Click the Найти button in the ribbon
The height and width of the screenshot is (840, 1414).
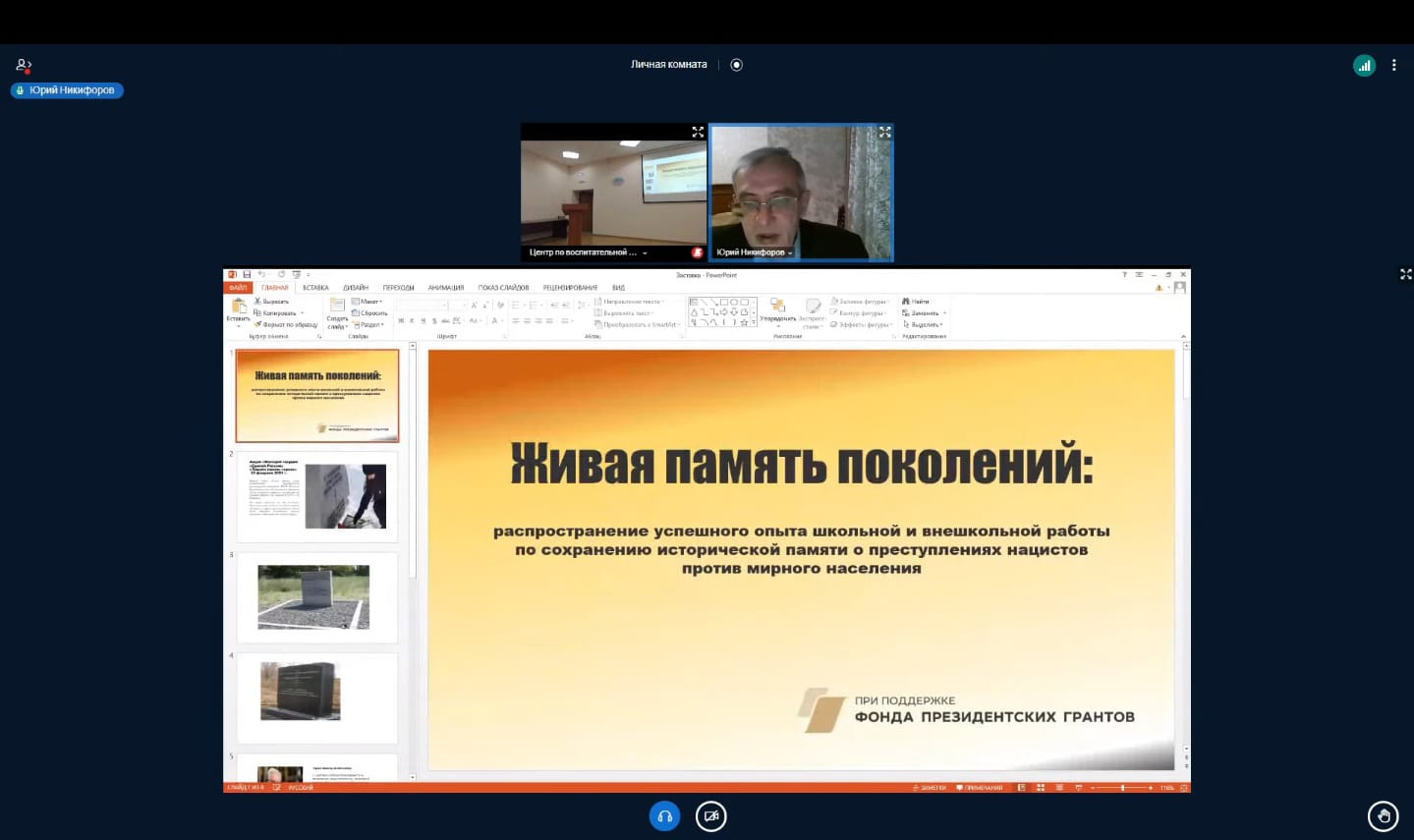click(916, 302)
